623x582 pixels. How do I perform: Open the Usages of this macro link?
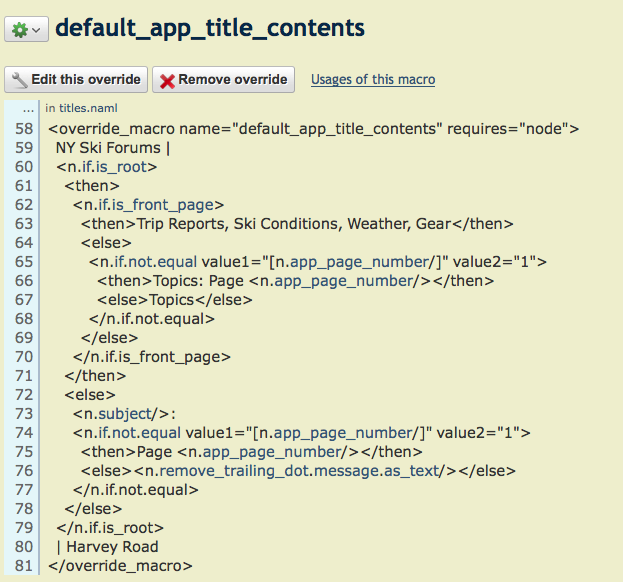(373, 80)
